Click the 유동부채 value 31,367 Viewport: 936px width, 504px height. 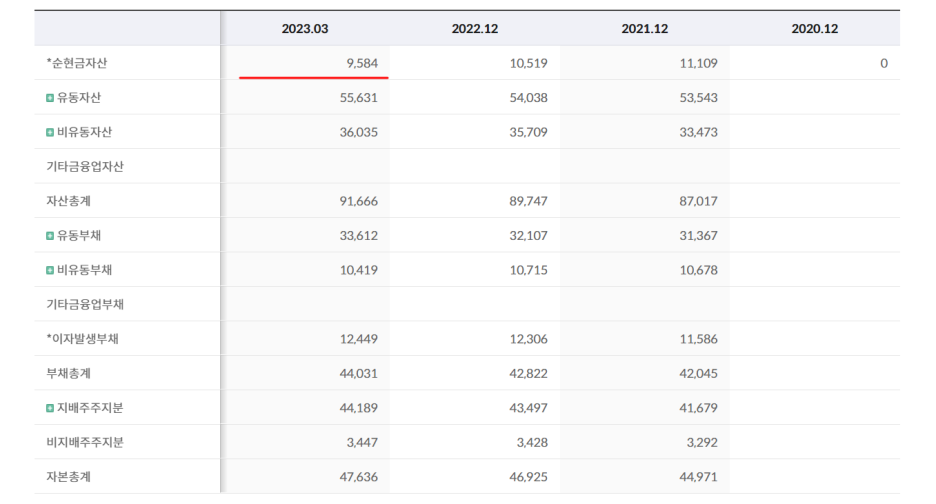[698, 236]
